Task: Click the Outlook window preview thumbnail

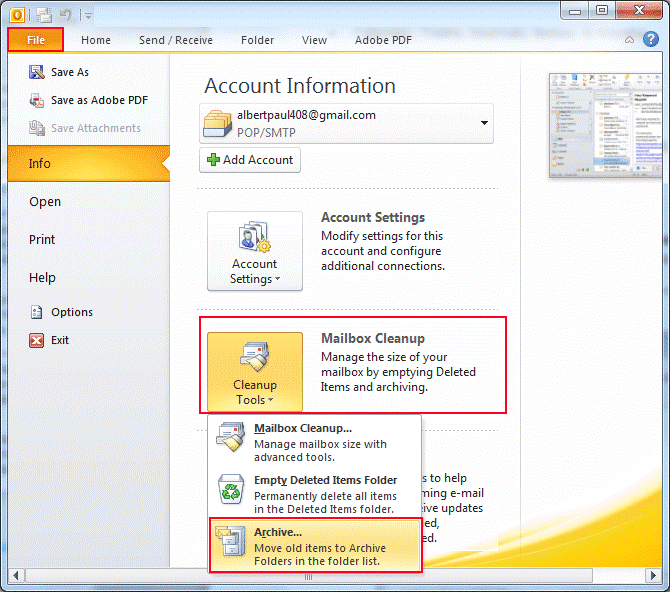Action: tap(605, 125)
